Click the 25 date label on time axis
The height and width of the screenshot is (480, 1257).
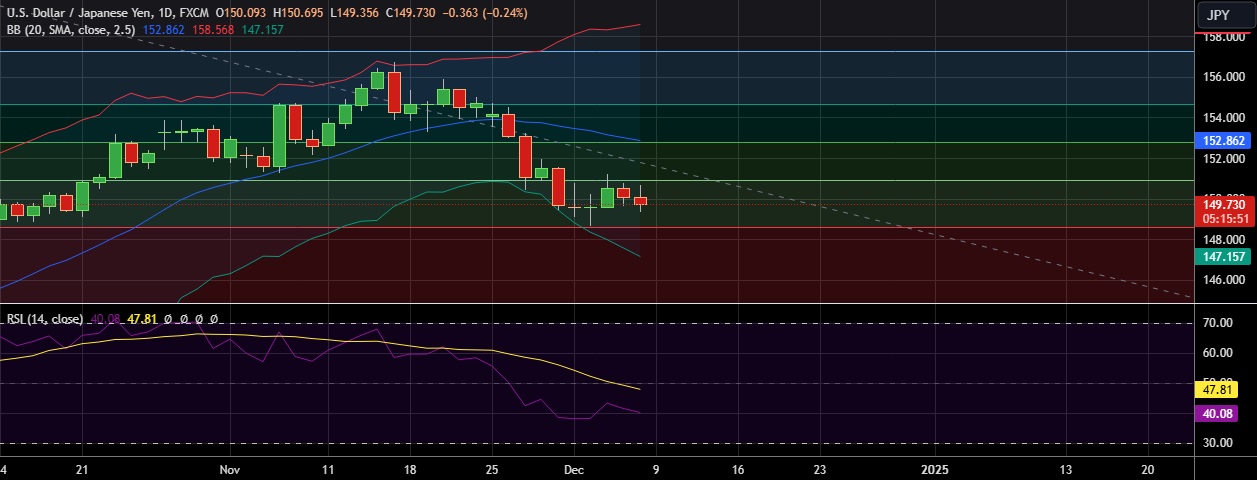(491, 468)
